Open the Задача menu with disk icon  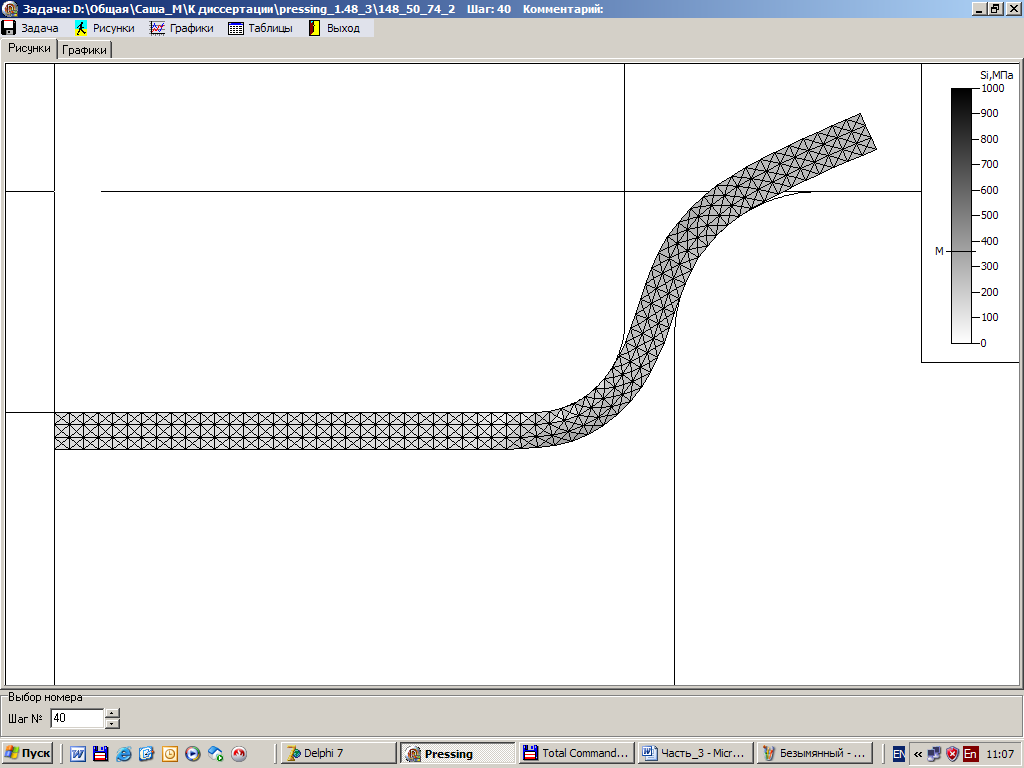pos(31,28)
